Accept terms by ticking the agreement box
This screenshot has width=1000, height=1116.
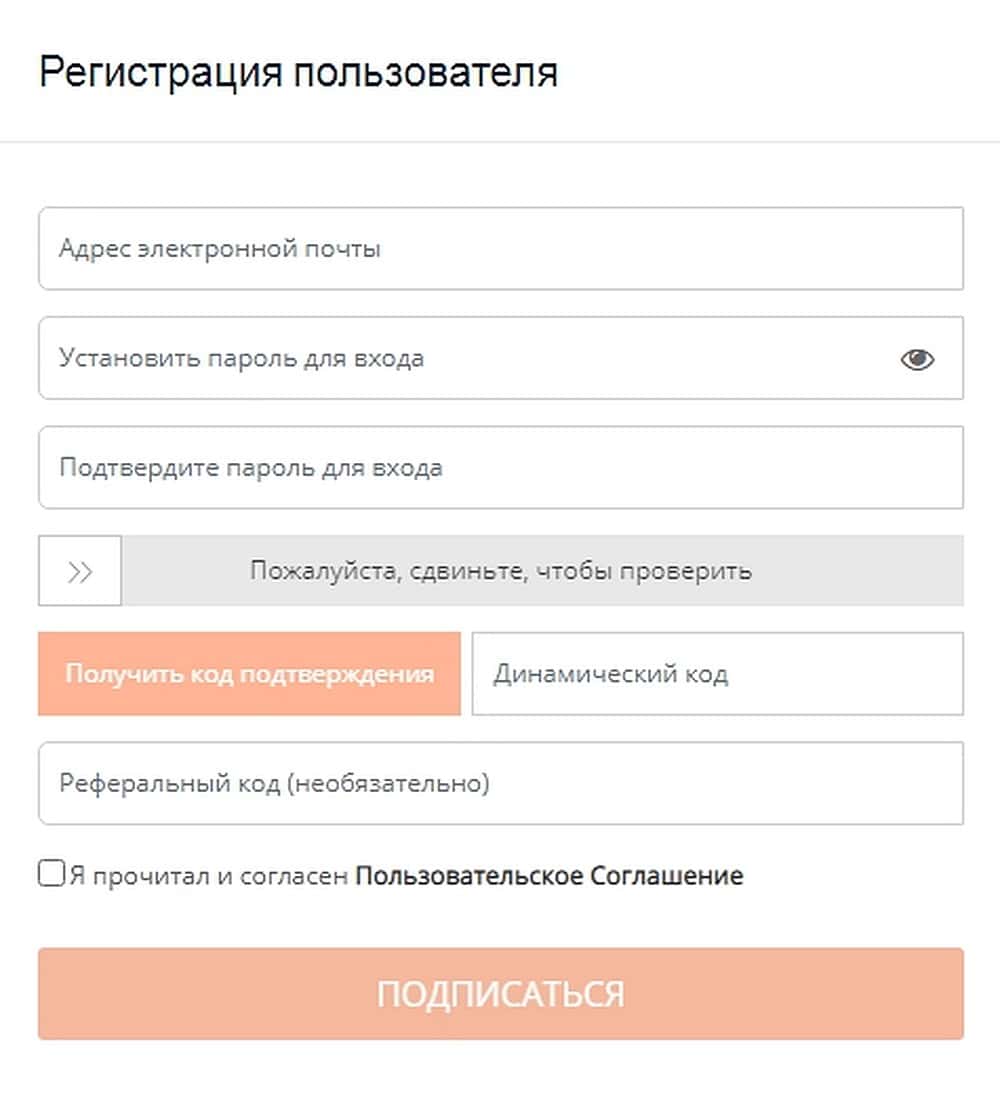[51, 874]
